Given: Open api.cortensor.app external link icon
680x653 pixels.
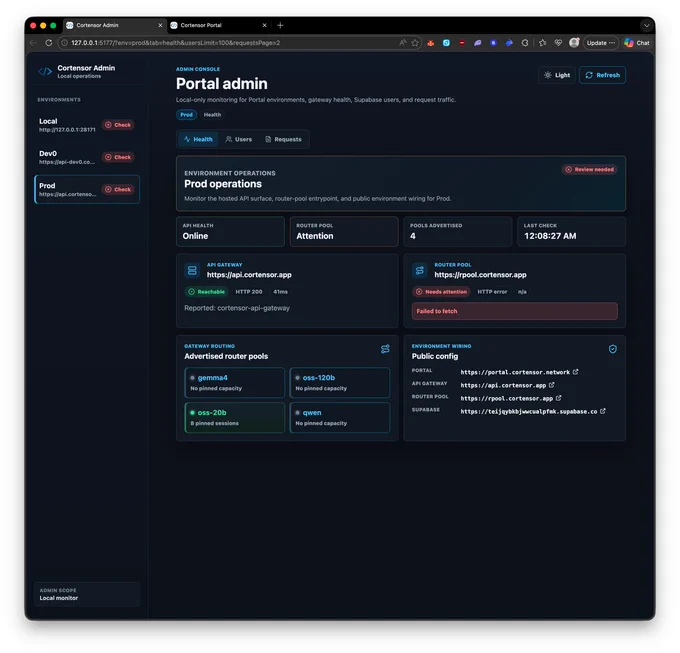Looking at the screenshot, I should coord(551,385).
